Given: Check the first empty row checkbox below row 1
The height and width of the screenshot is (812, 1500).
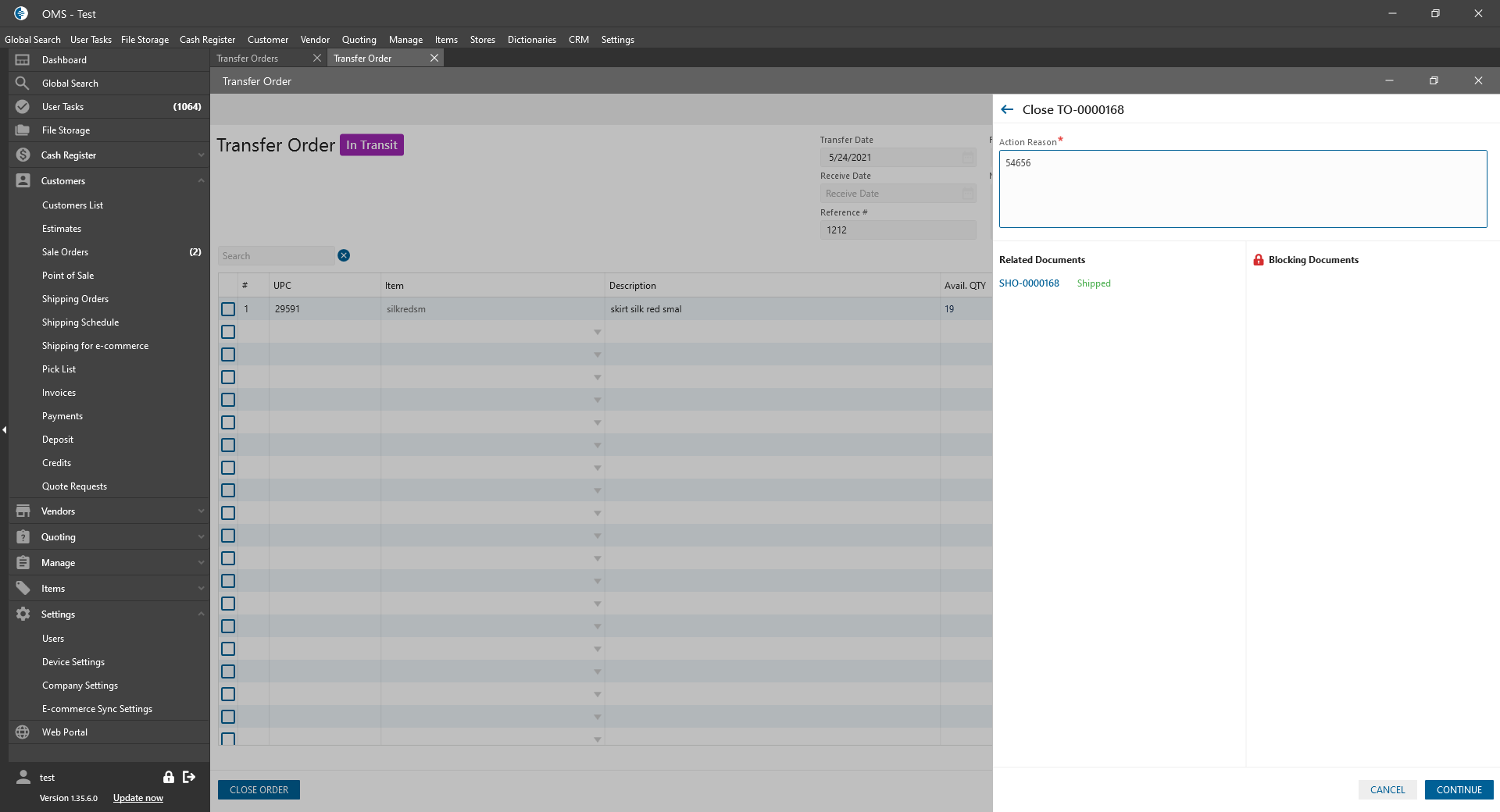Looking at the screenshot, I should [x=228, y=332].
